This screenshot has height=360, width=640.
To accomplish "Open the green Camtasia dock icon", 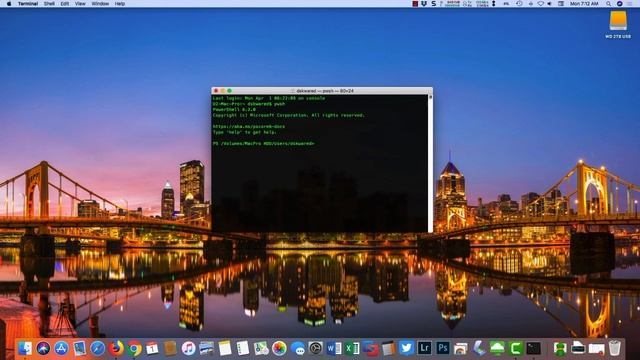I will 516,348.
